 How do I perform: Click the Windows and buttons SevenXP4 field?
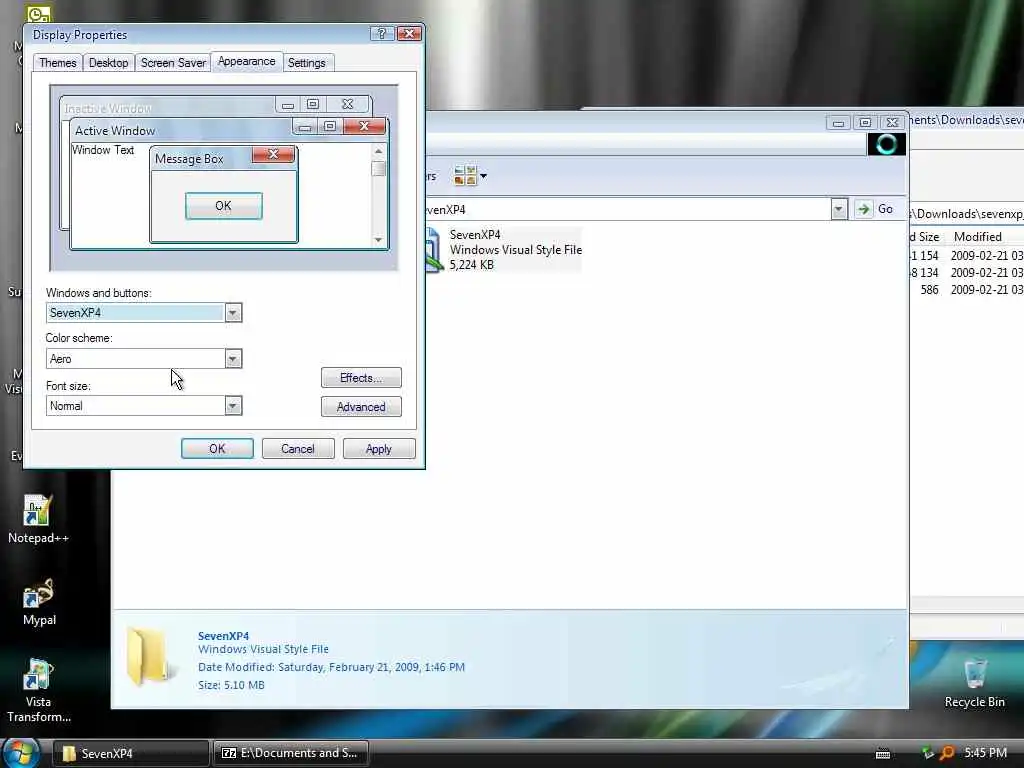pos(136,313)
